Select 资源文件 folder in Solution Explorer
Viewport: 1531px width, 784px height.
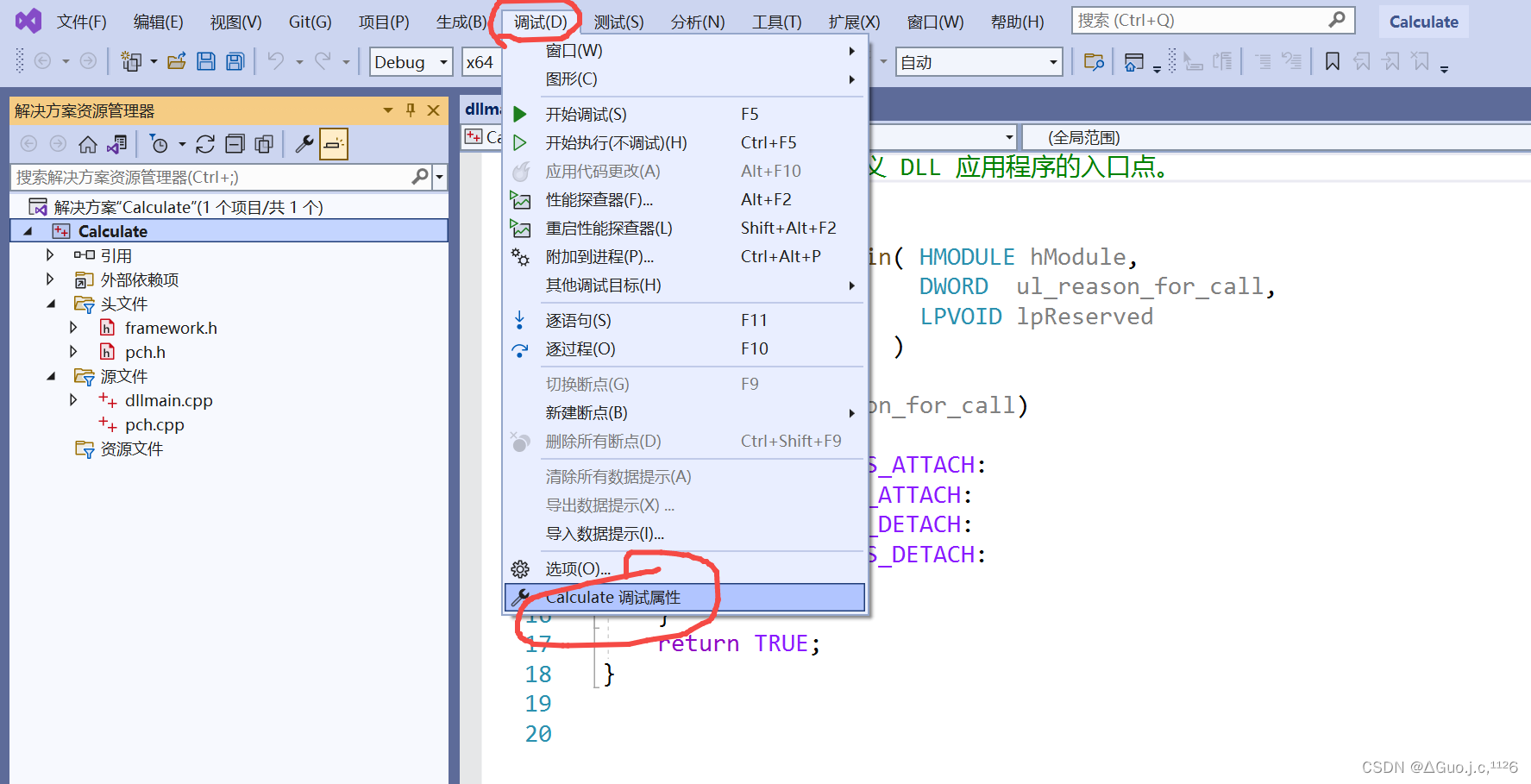coord(131,448)
